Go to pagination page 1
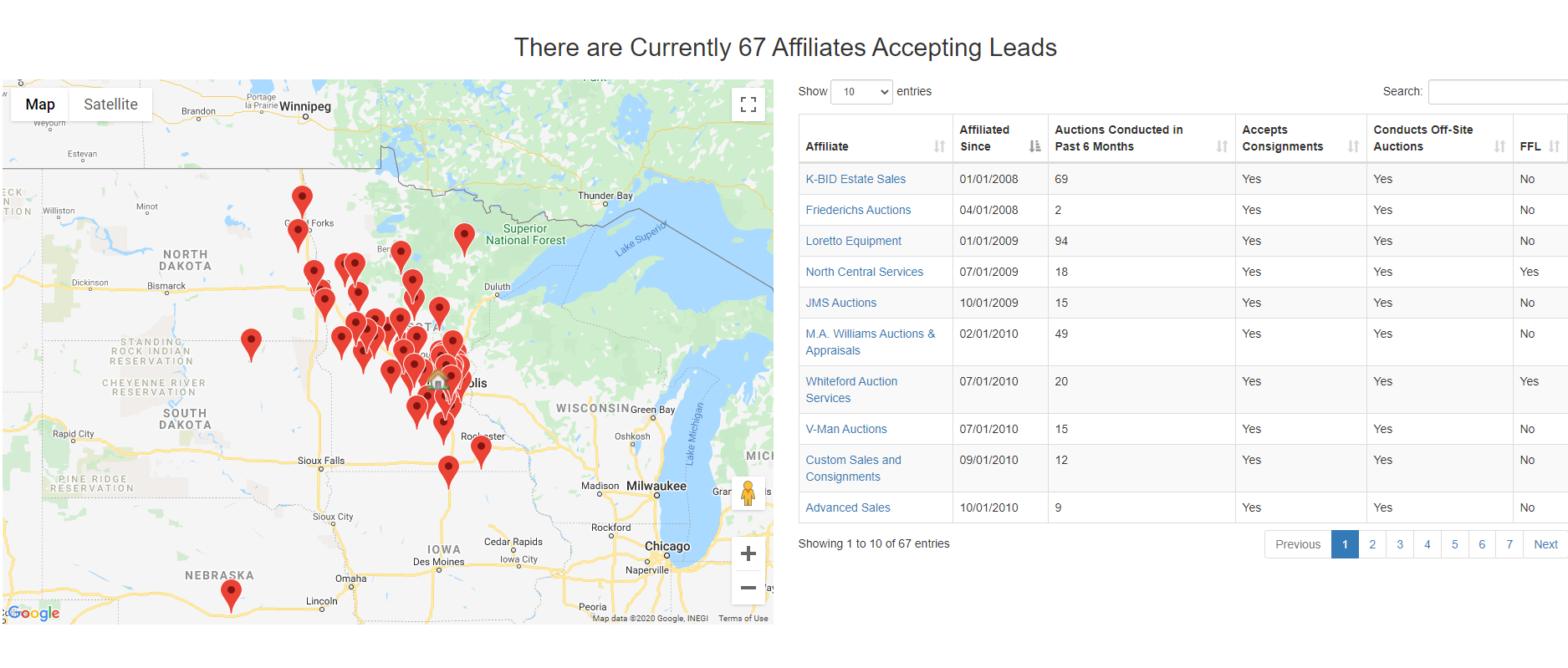 coord(1345,544)
